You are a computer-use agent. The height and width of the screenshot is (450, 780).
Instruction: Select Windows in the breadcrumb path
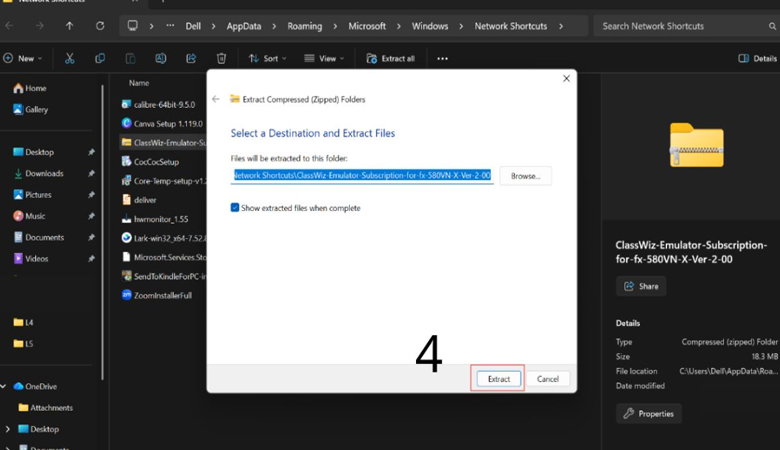pos(430,26)
